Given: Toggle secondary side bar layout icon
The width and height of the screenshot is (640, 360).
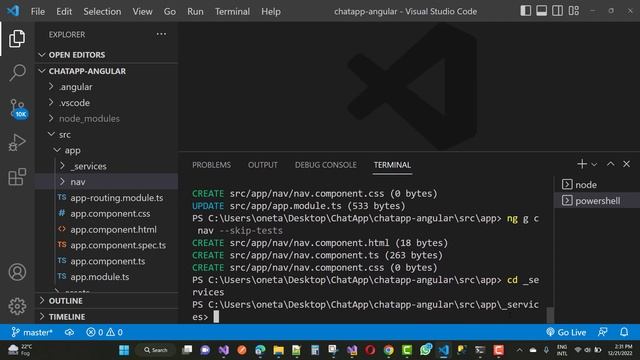Looking at the screenshot, I should tap(558, 11).
